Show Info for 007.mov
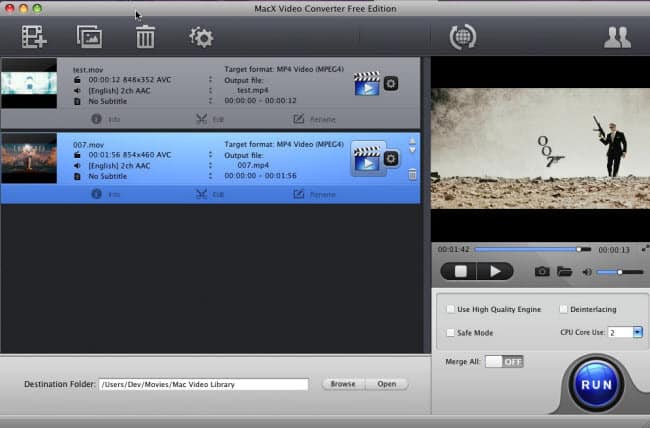Viewport: 650px width, 428px height. (x=106, y=194)
